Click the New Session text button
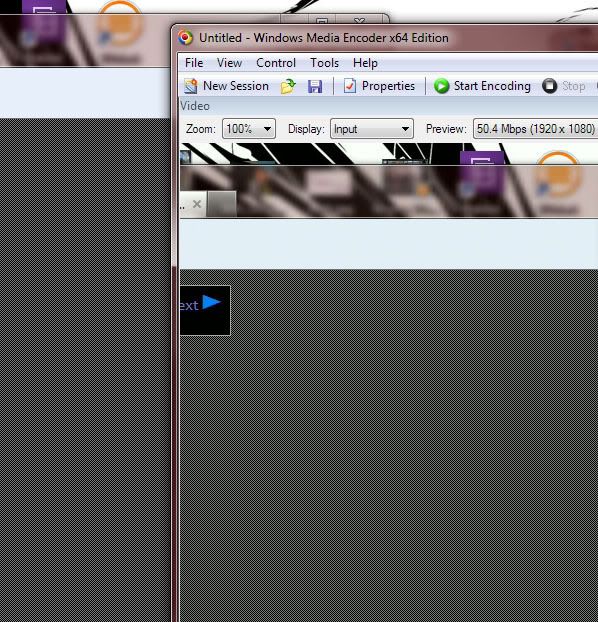 pos(236,86)
